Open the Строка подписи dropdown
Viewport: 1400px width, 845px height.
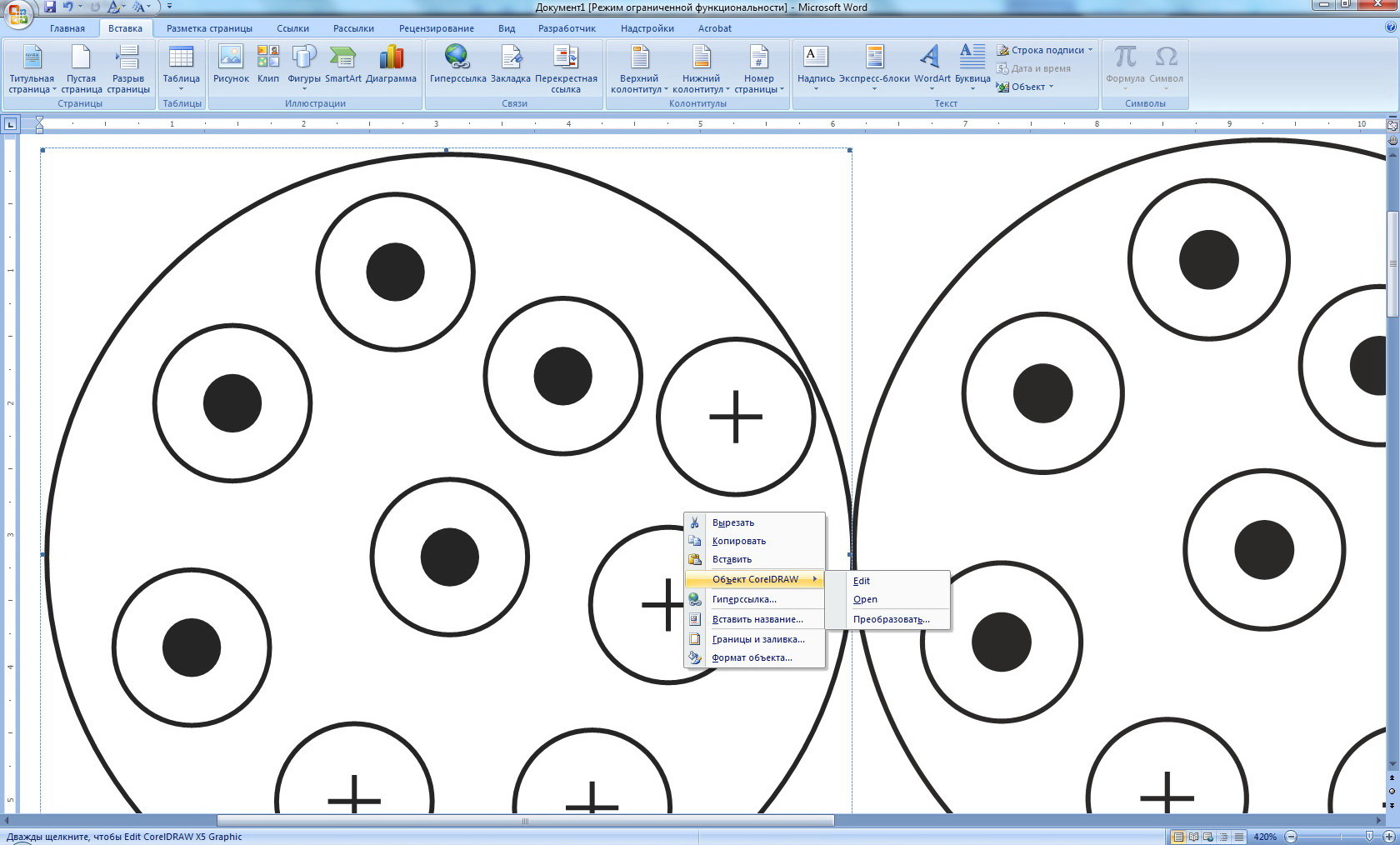[1045, 50]
